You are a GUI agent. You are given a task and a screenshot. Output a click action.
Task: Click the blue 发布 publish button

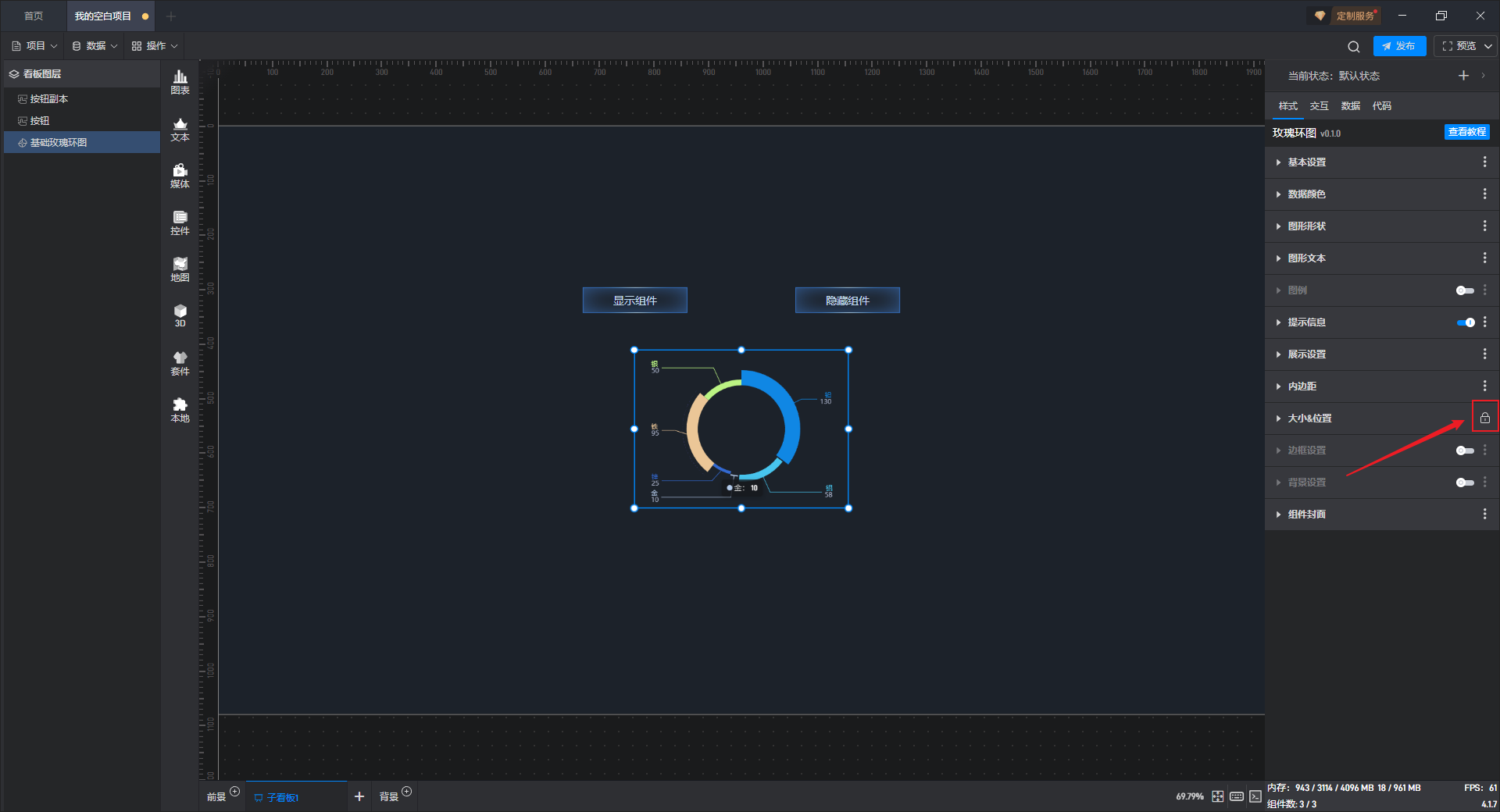pyautogui.click(x=1398, y=46)
